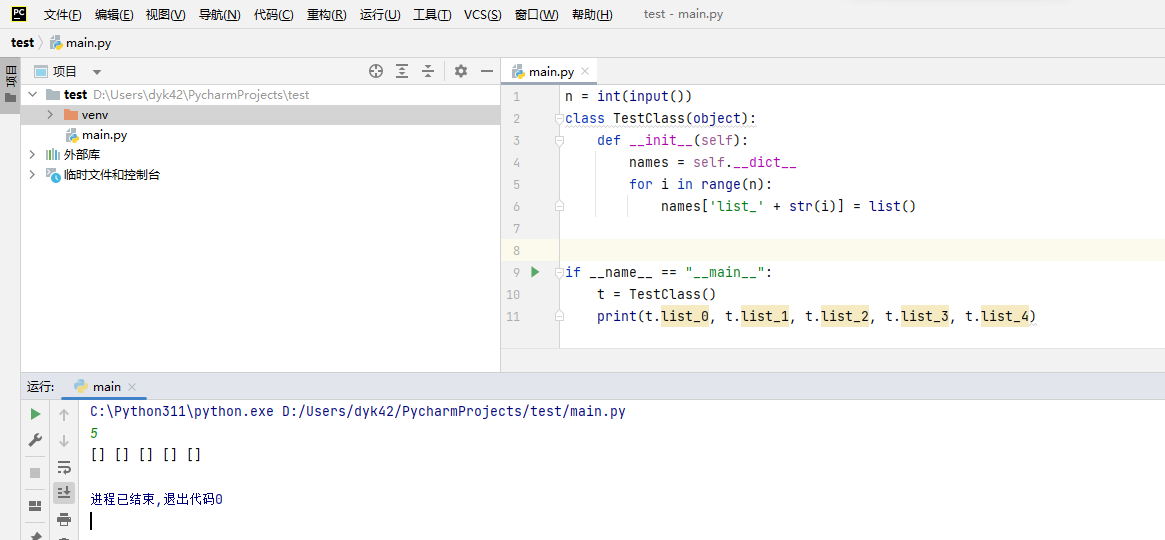Image resolution: width=1165 pixels, height=540 pixels.
Task: Click the fold end marker on line 6
Action: (559, 206)
